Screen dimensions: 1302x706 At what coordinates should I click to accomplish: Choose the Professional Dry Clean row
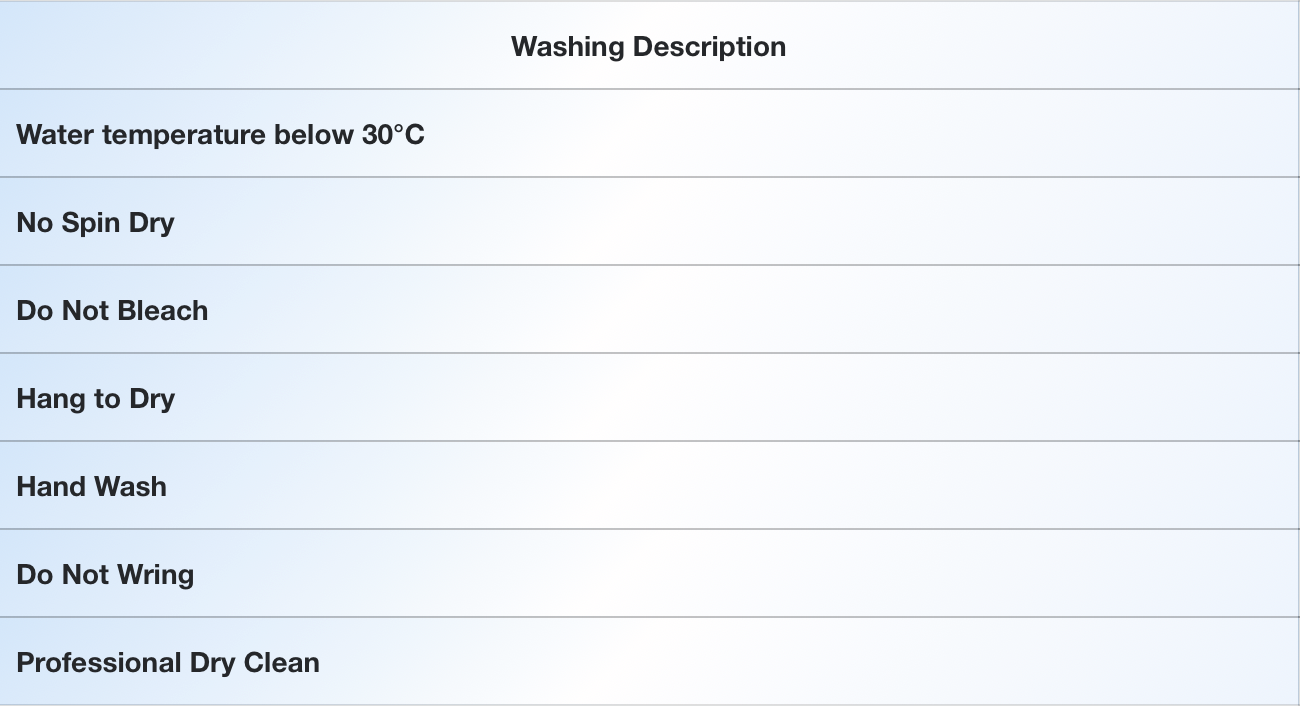click(650, 662)
